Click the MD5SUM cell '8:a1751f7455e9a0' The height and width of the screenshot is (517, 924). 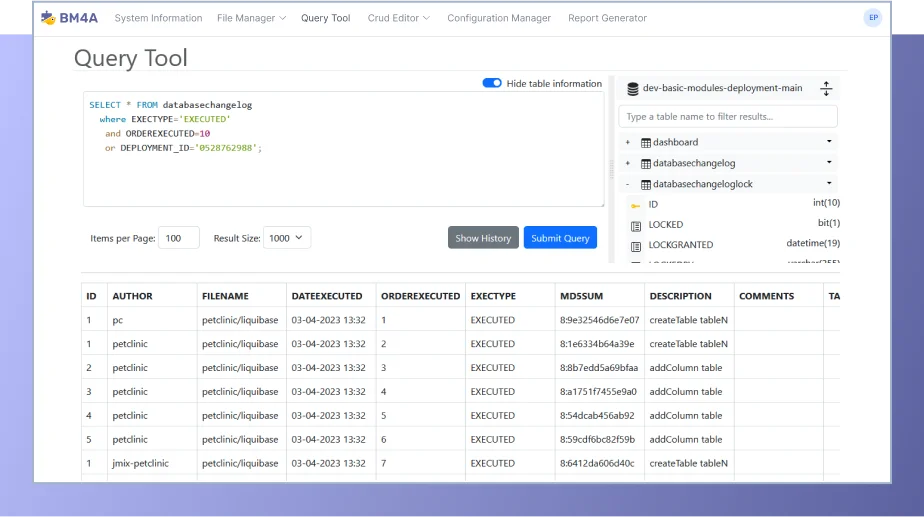[598, 391]
